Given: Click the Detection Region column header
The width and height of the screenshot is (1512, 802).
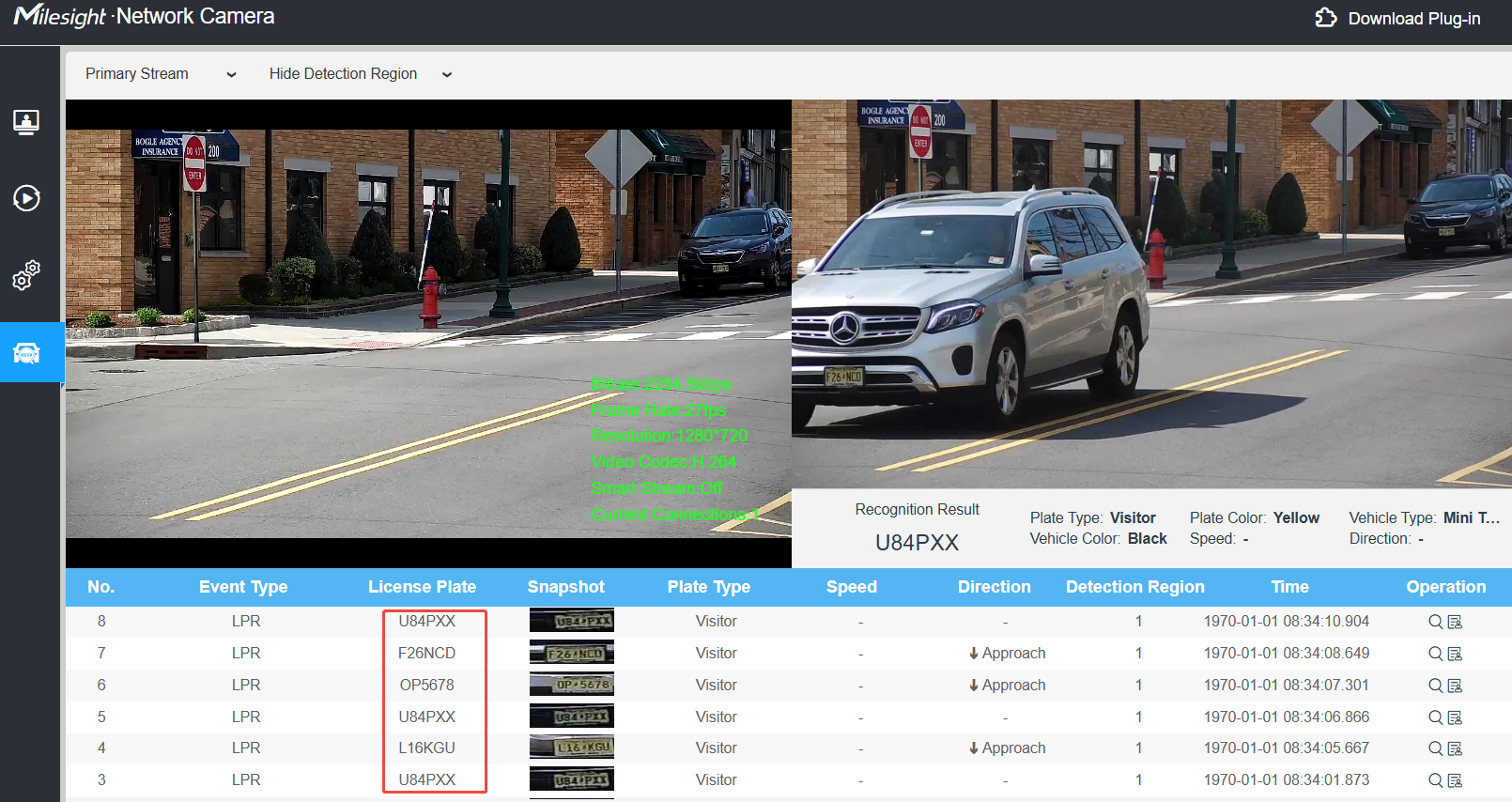Looking at the screenshot, I should [1134, 587].
